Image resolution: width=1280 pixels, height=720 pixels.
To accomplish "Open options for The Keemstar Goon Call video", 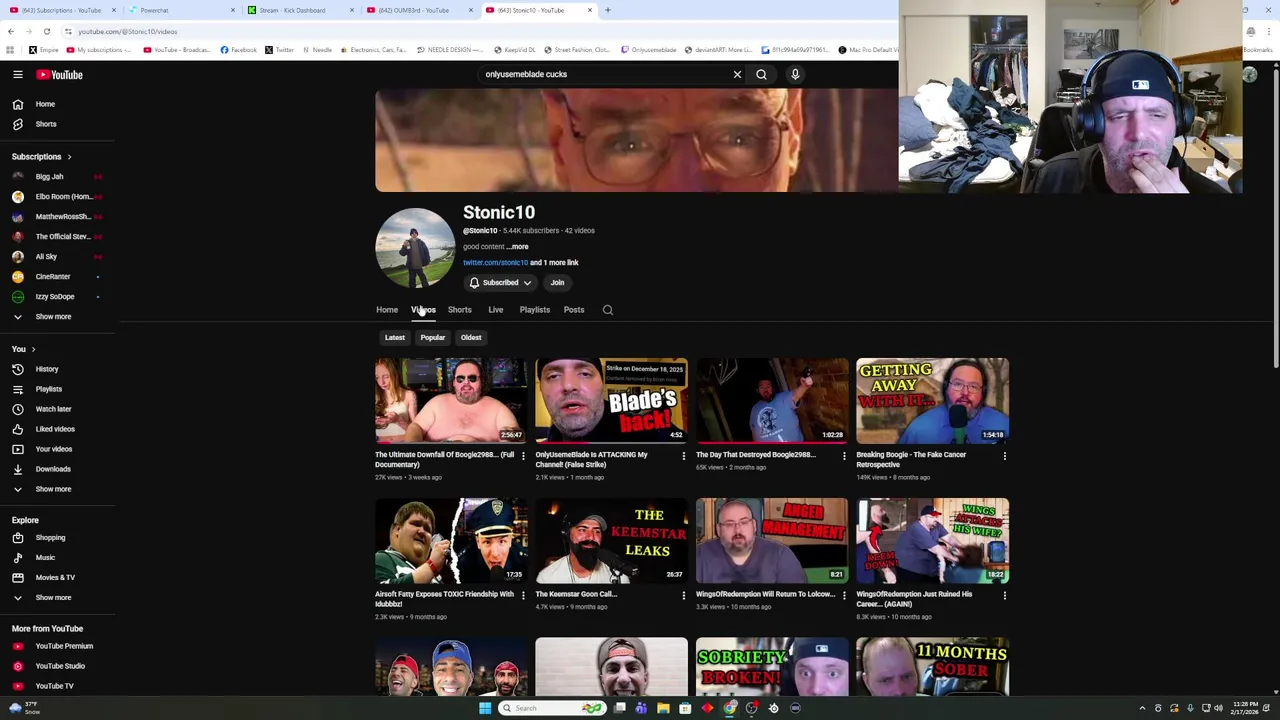I will pyautogui.click(x=683, y=596).
